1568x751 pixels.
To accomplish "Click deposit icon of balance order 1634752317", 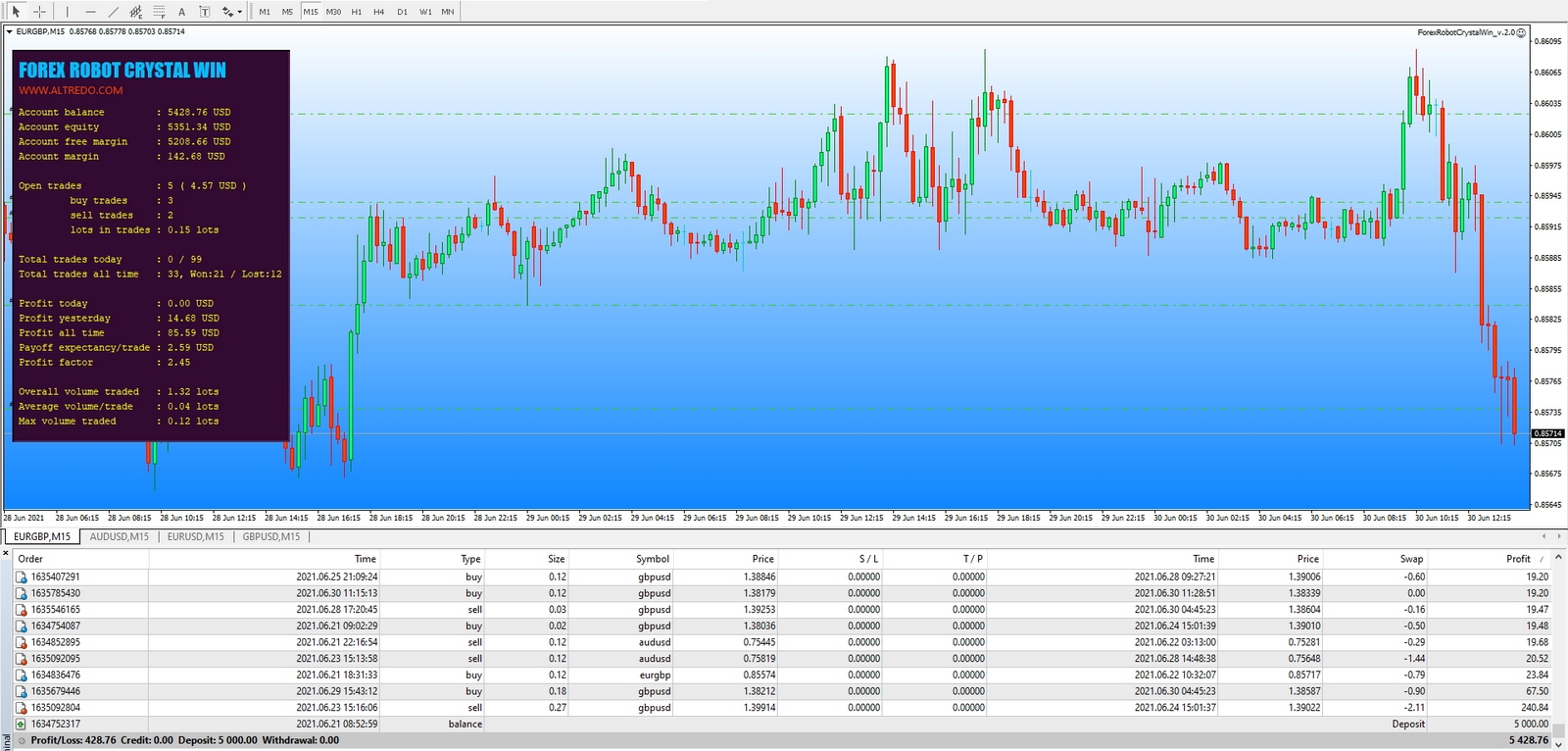I will coord(22,724).
